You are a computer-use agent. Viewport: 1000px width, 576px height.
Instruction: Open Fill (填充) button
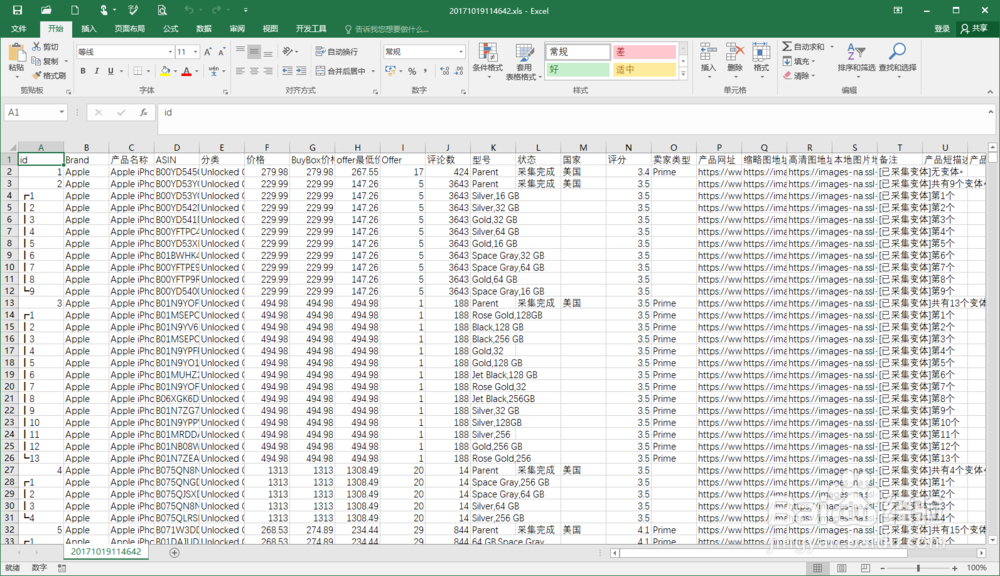pos(798,61)
